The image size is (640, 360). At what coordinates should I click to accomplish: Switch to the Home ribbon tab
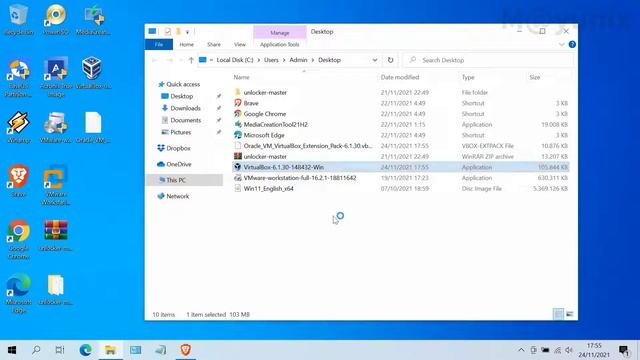click(x=187, y=44)
